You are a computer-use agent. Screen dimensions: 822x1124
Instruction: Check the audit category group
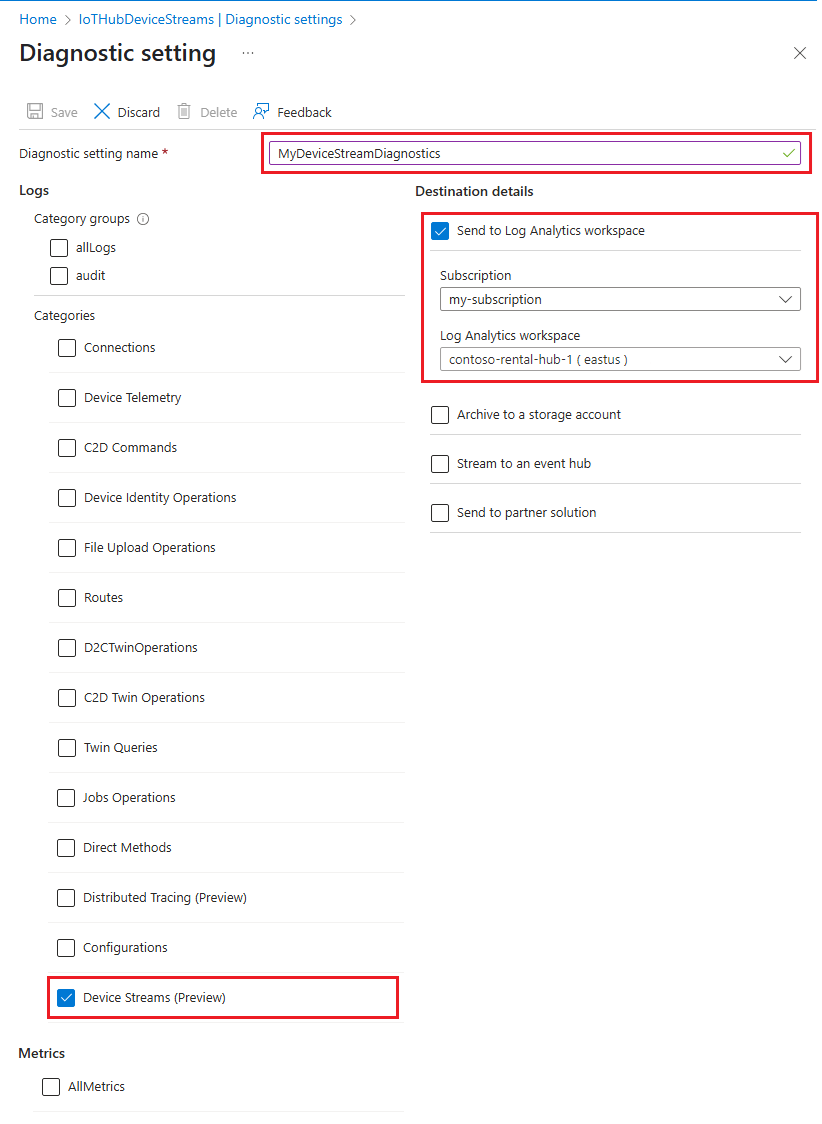coord(58,275)
